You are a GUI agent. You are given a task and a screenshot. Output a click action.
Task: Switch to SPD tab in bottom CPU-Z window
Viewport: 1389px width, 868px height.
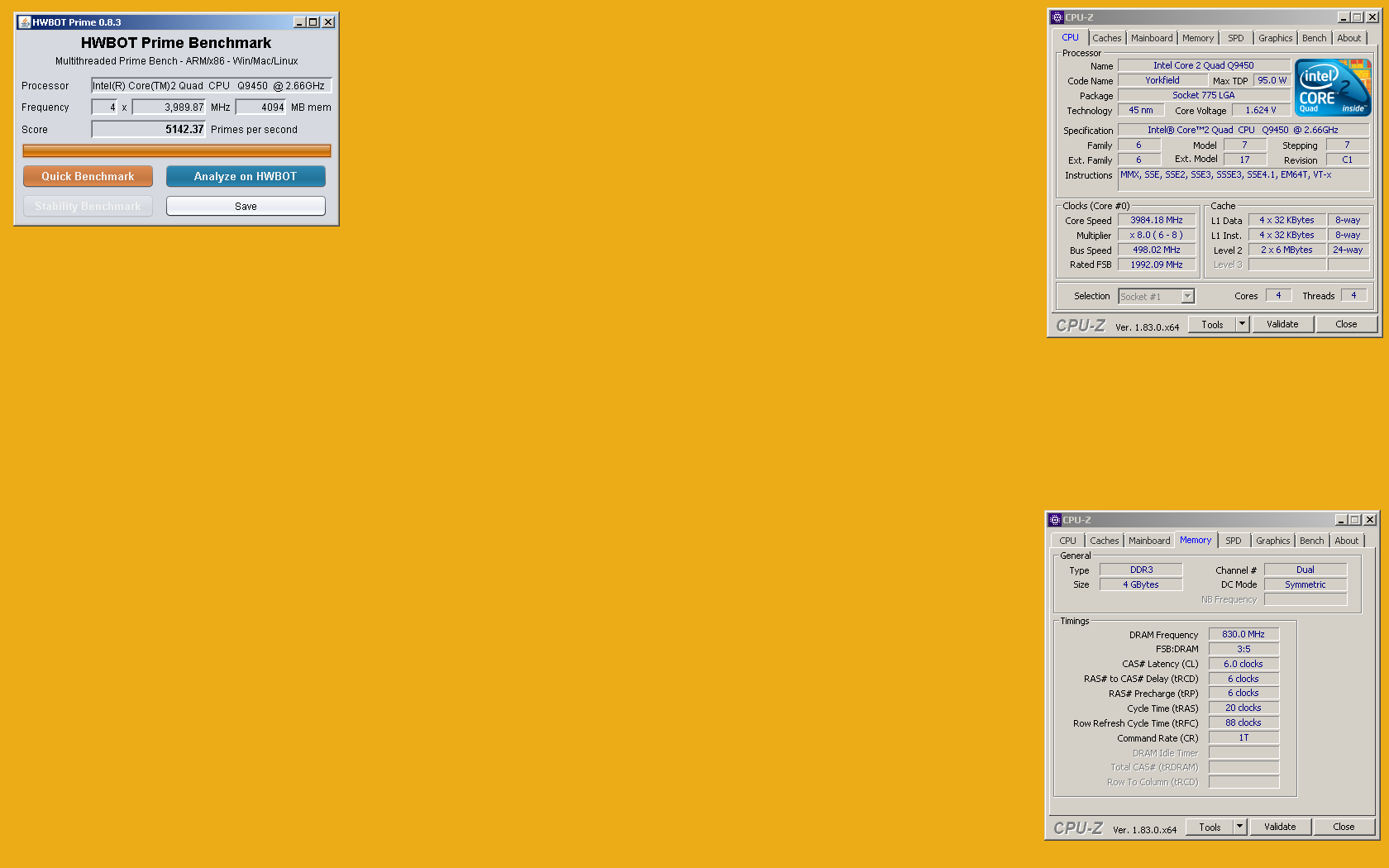(x=1234, y=541)
